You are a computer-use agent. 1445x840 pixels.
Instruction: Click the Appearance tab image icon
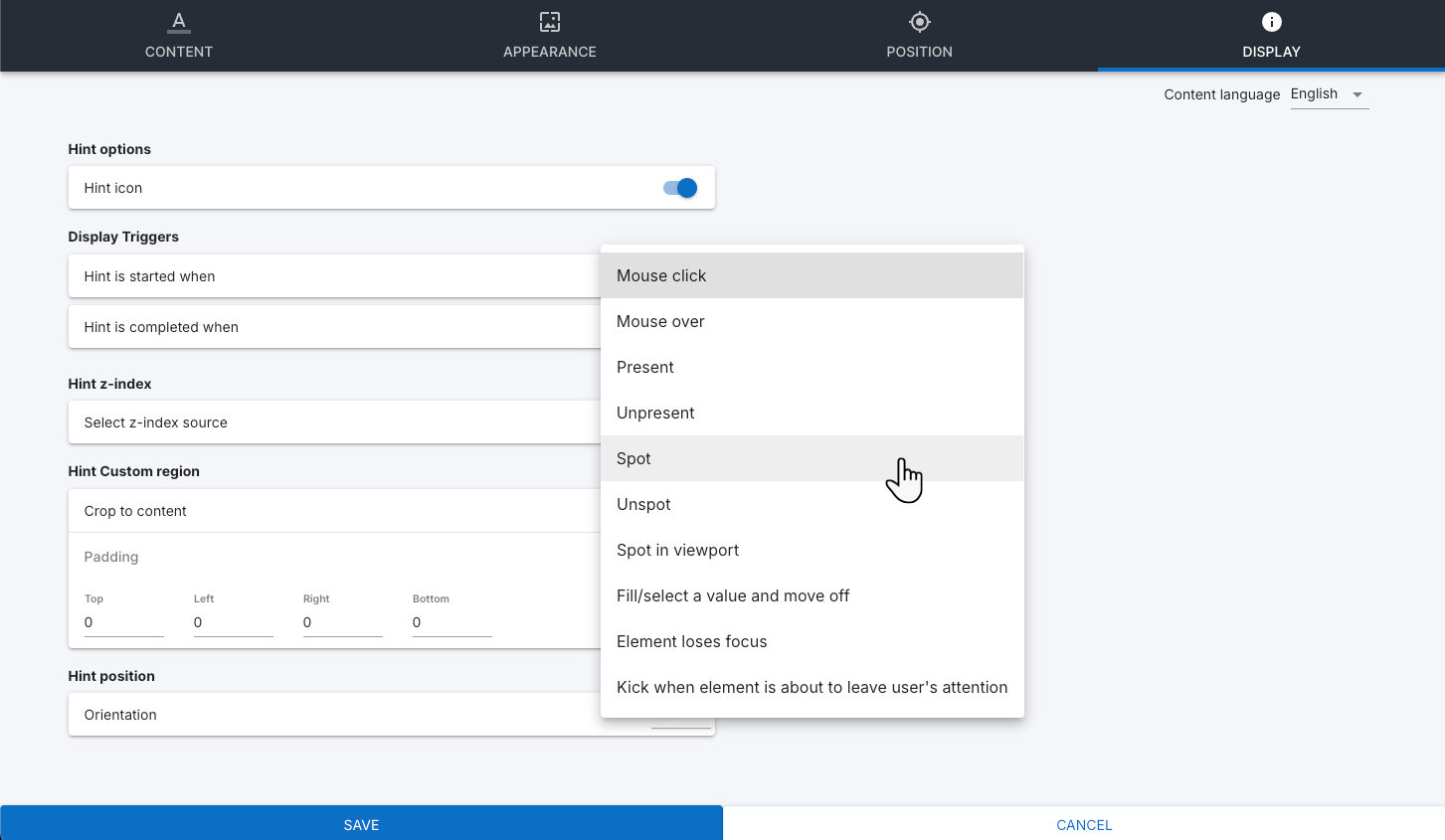click(x=550, y=22)
